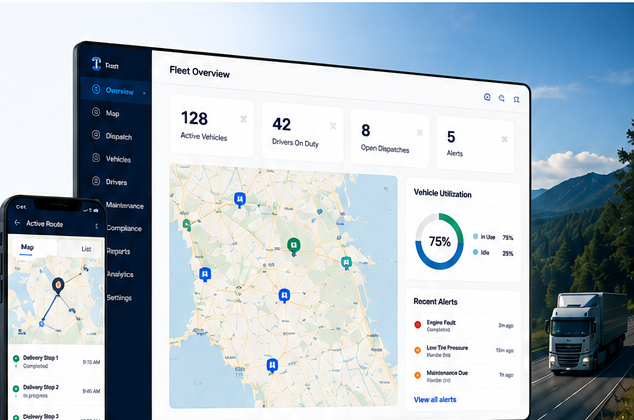Click the X icon on Alerts card
634x420 pixels.
pyautogui.click(x=505, y=139)
